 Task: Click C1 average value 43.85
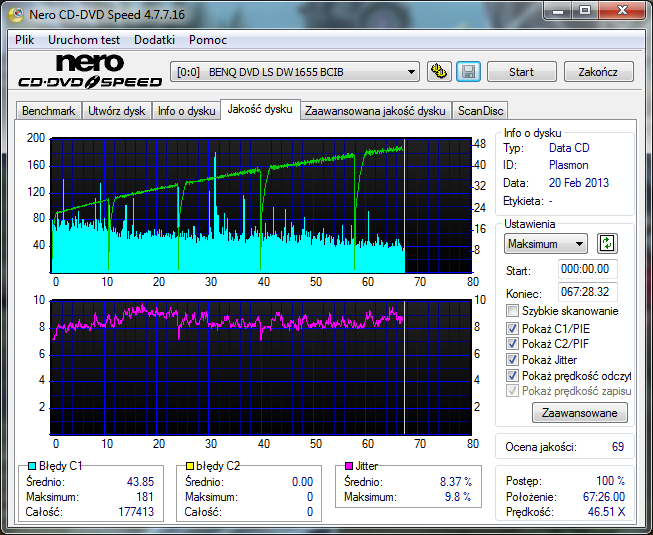tap(140, 482)
